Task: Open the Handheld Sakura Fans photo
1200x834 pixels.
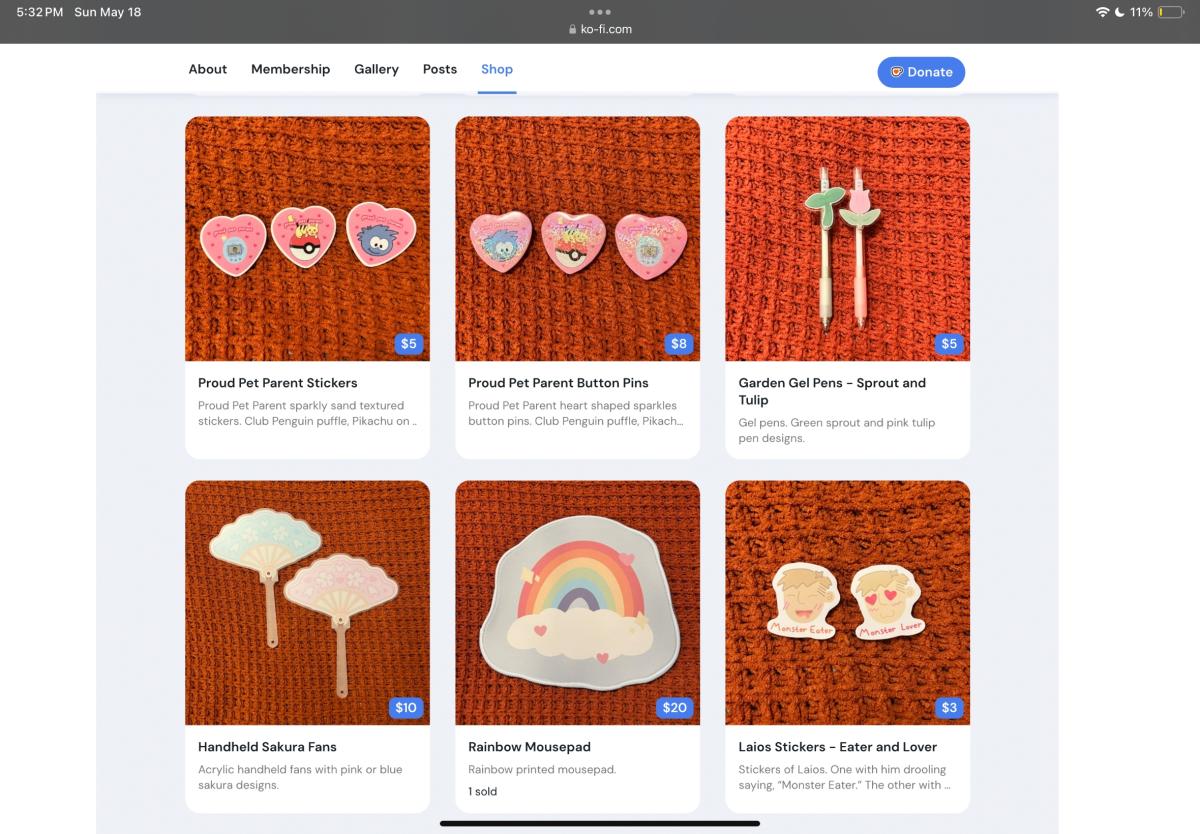Action: point(308,603)
